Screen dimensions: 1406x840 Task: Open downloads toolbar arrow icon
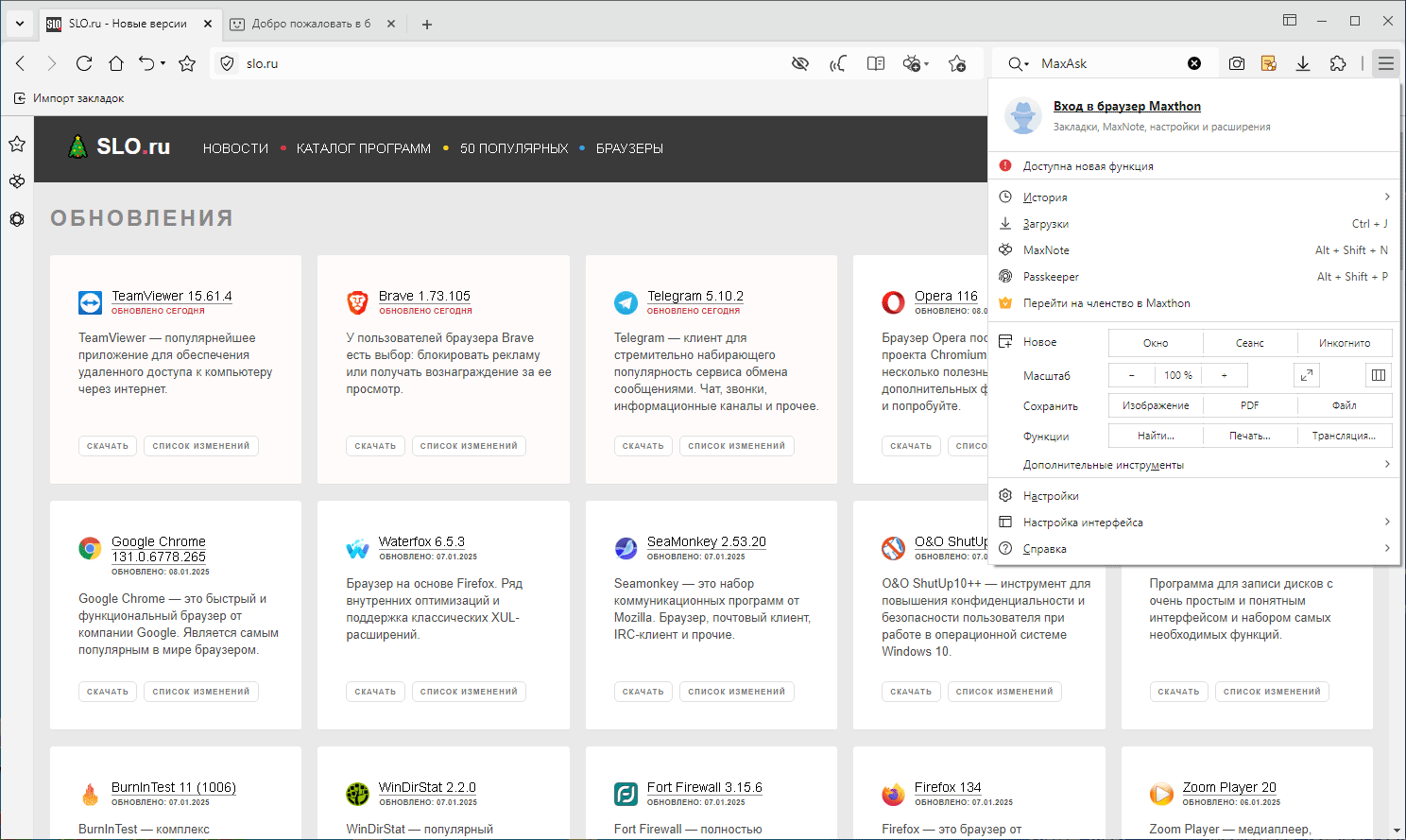(1303, 63)
